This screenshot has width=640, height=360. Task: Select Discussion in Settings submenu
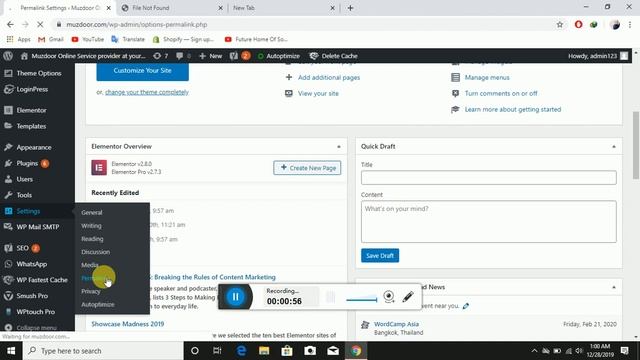click(x=96, y=252)
